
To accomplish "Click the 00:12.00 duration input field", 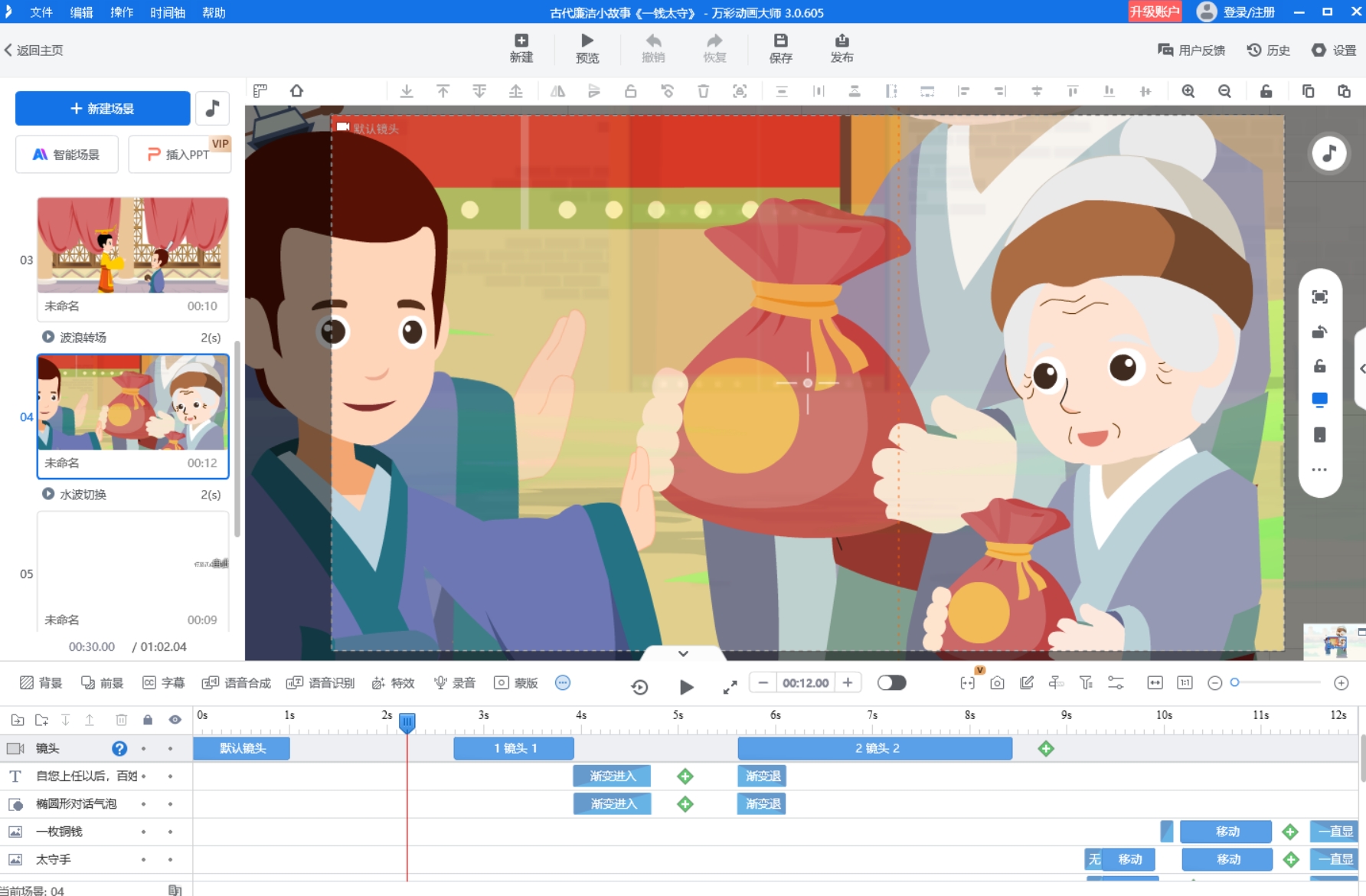I will [x=806, y=682].
